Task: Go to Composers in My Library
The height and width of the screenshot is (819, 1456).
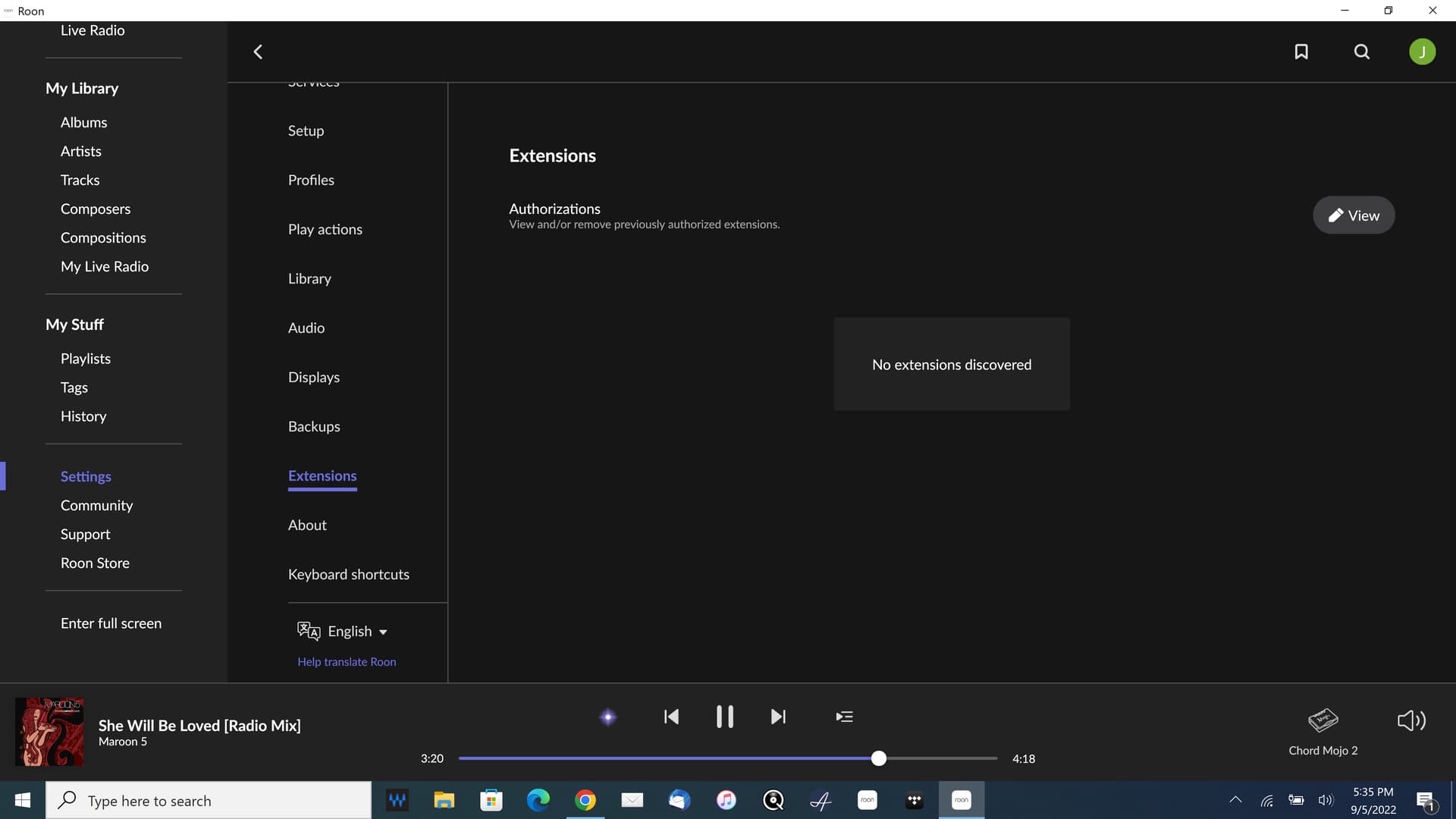Action: 95,209
